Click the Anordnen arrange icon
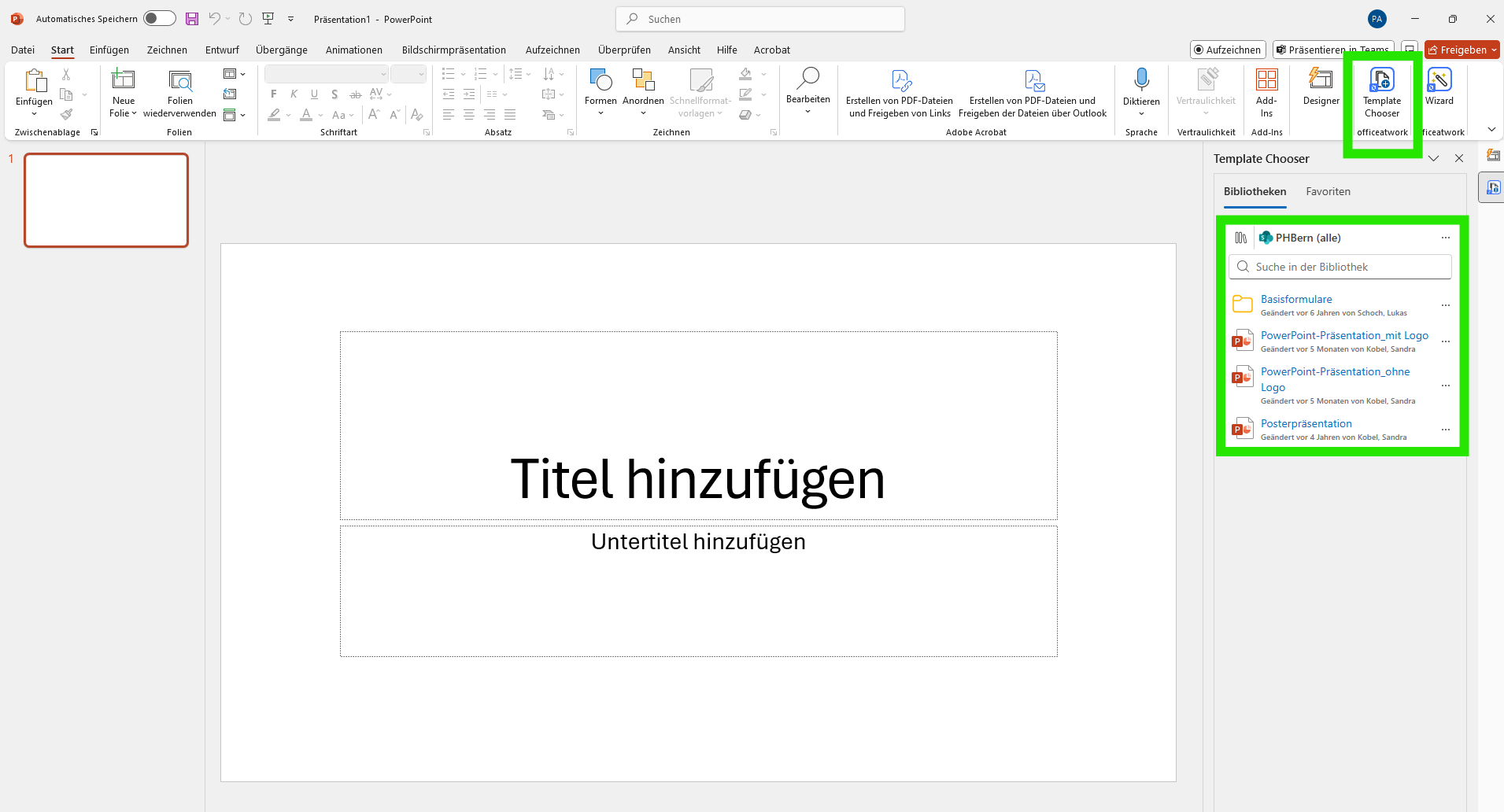1504x812 pixels. tap(643, 81)
